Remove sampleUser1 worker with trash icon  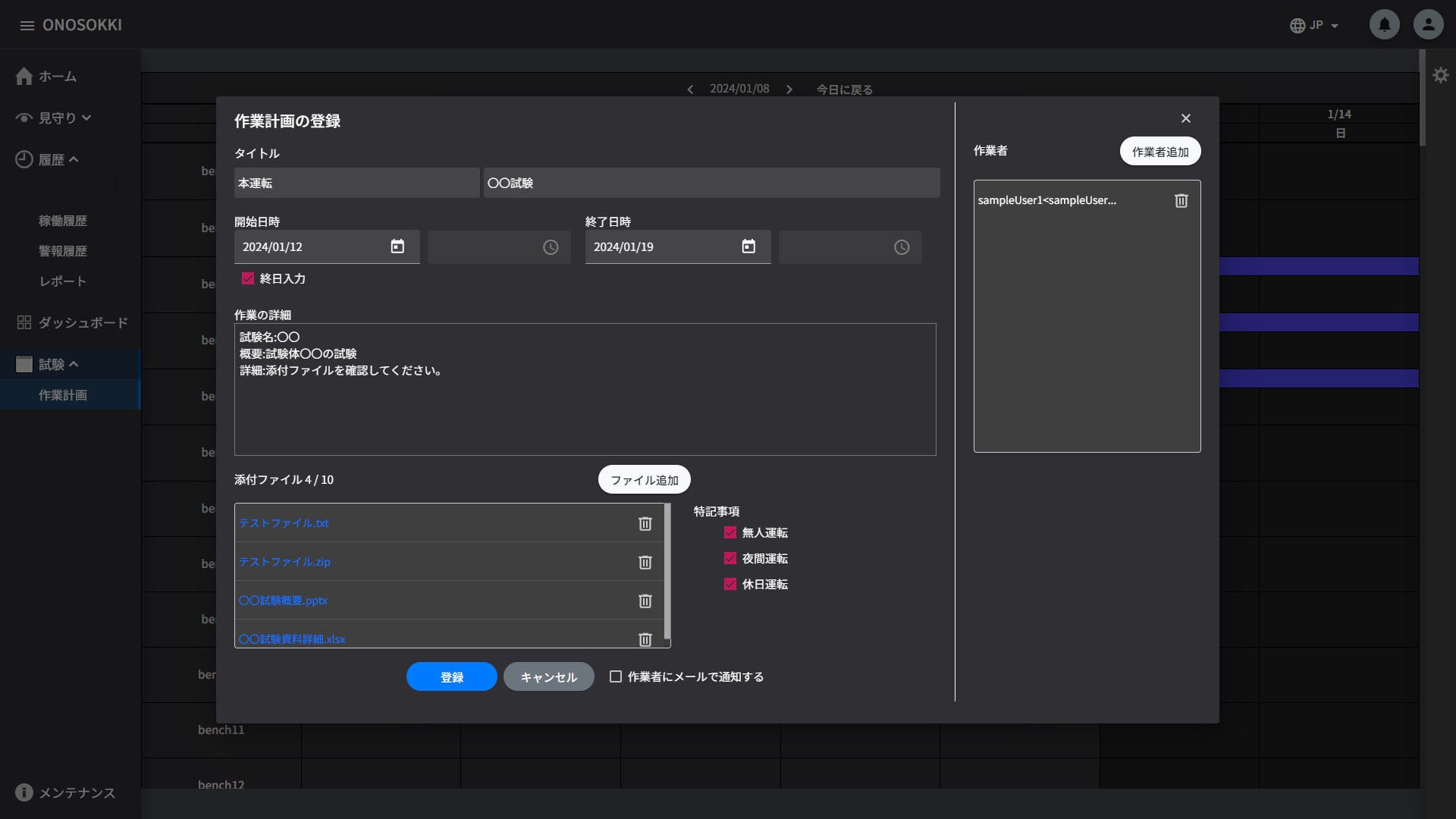tap(1181, 200)
